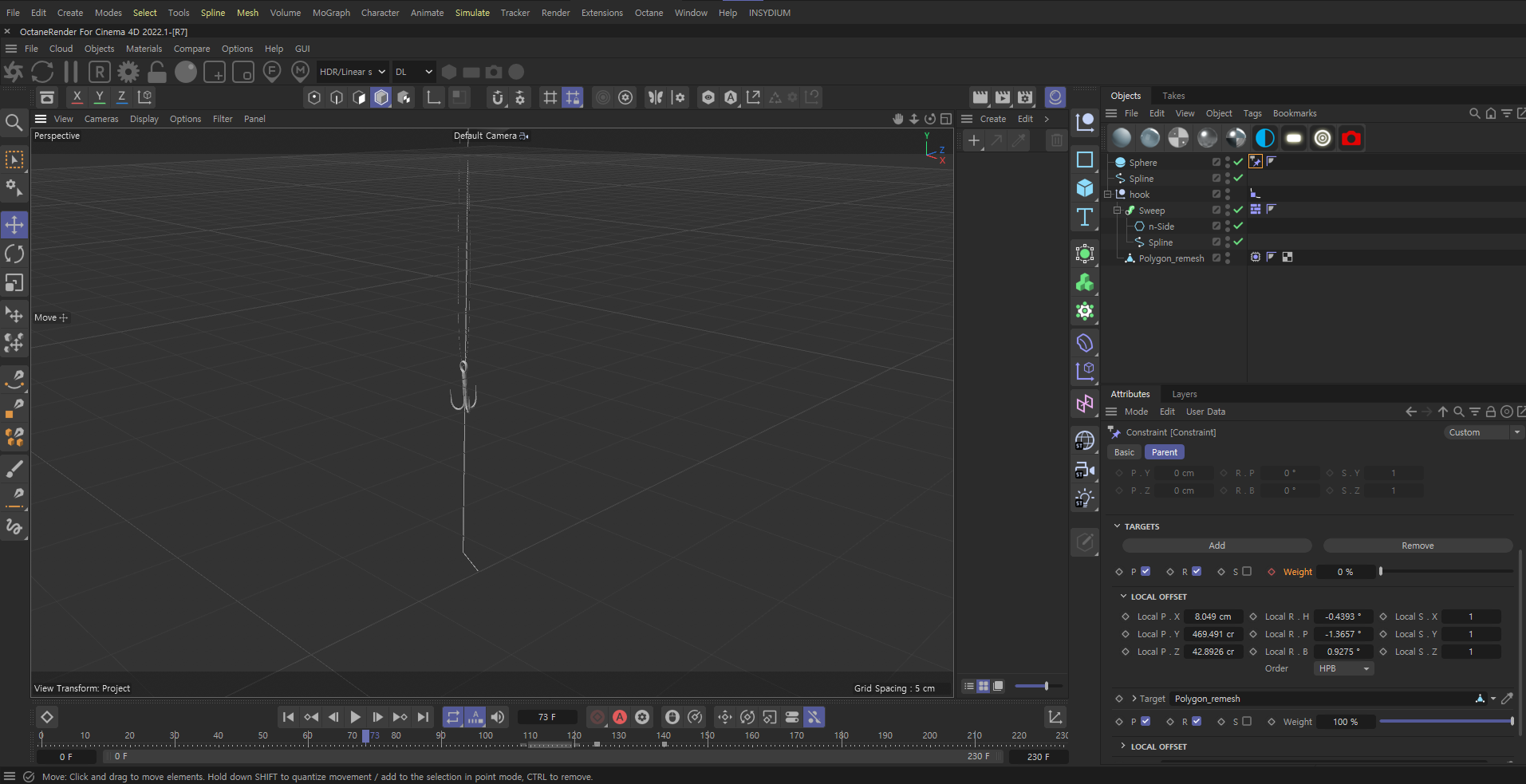Click the Render to Picture Viewer clapperboard icon

(x=1003, y=97)
